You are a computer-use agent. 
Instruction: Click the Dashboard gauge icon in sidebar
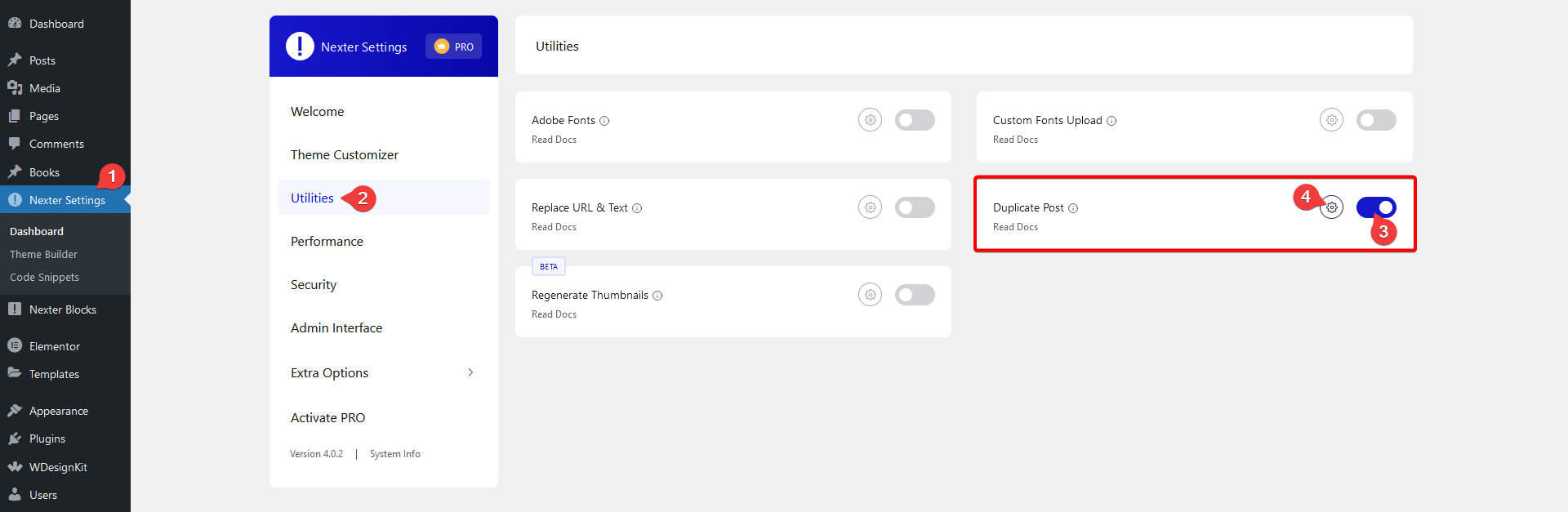click(15, 24)
